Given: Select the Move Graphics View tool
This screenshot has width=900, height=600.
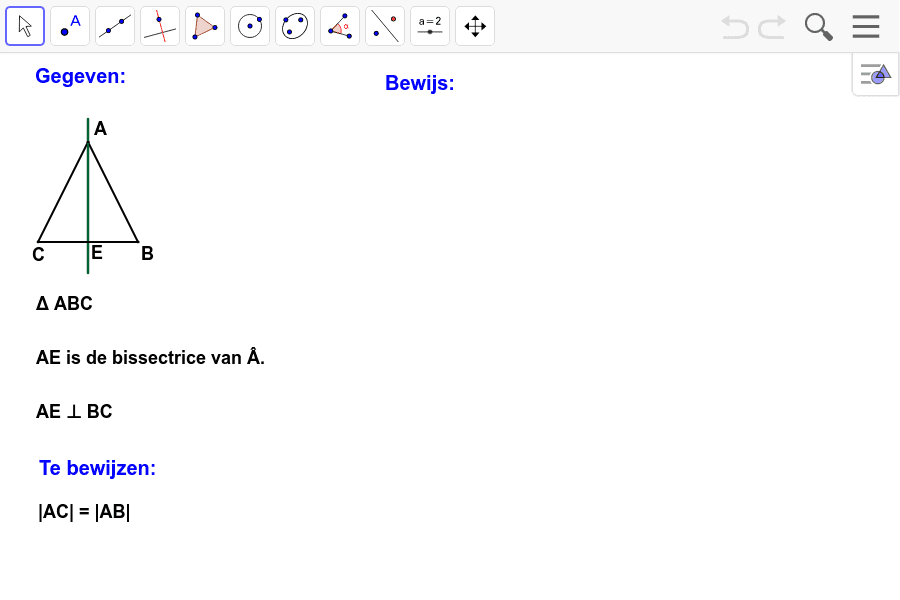Looking at the screenshot, I should (x=475, y=26).
